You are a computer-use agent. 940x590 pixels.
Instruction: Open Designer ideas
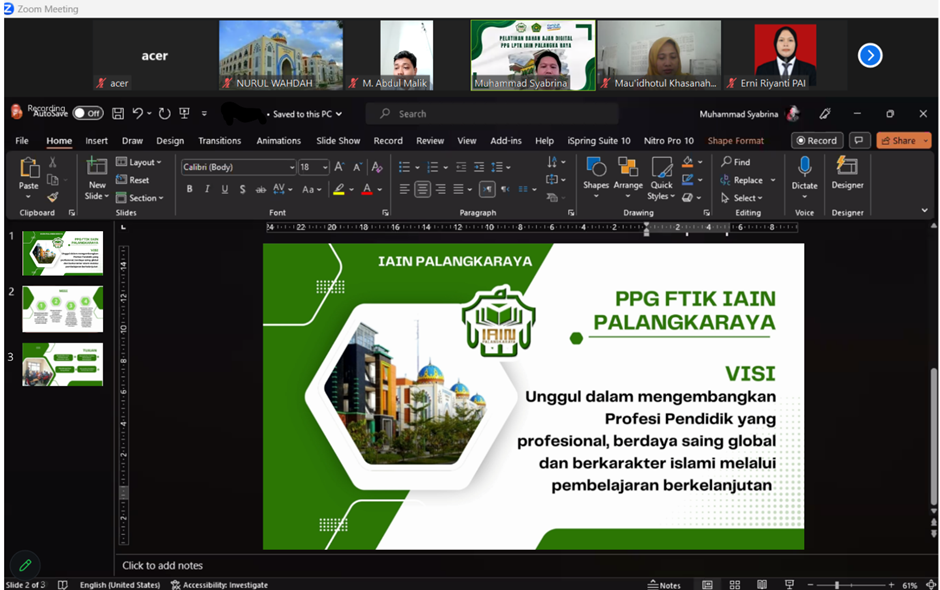click(x=847, y=174)
